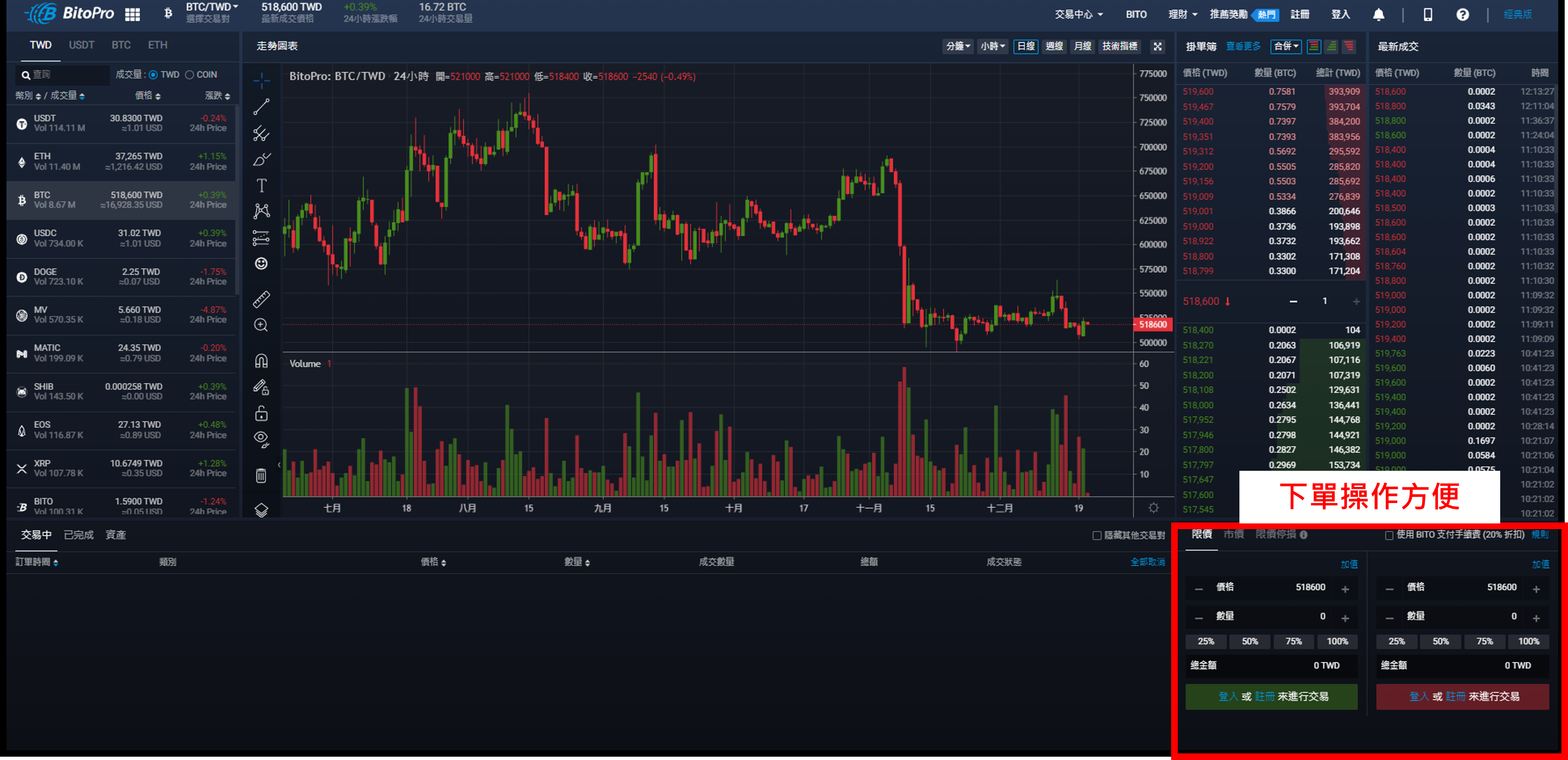This screenshot has height=760, width=1568.
Task: Open notifications bell icon
Action: point(1379,15)
